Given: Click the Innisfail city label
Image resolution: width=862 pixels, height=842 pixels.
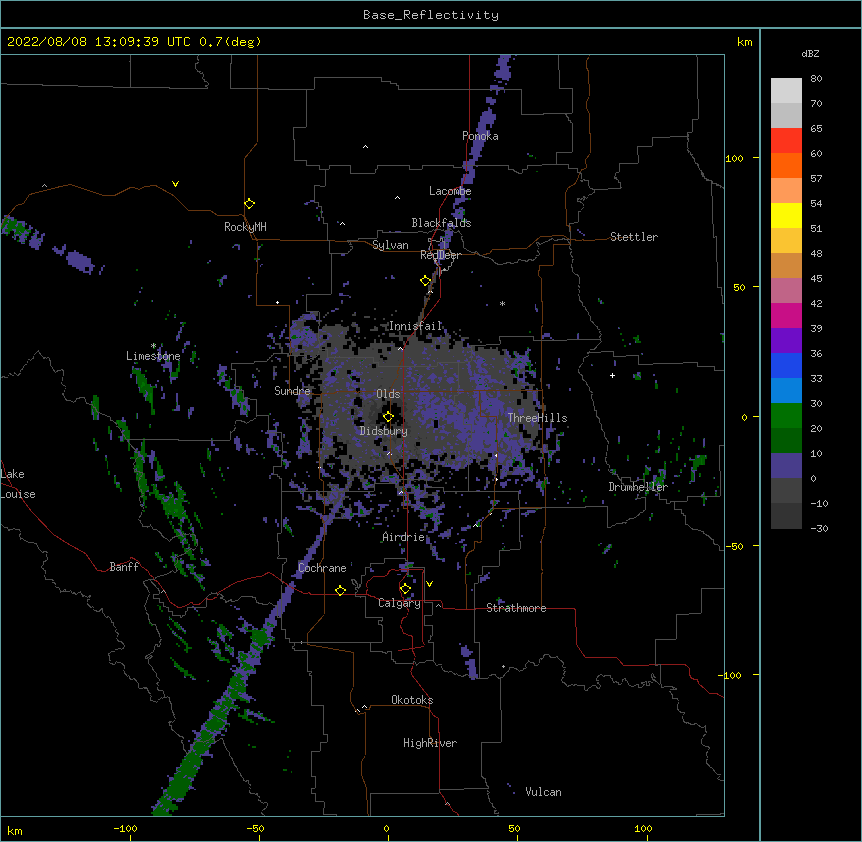Looking at the screenshot, I should (x=416, y=326).
